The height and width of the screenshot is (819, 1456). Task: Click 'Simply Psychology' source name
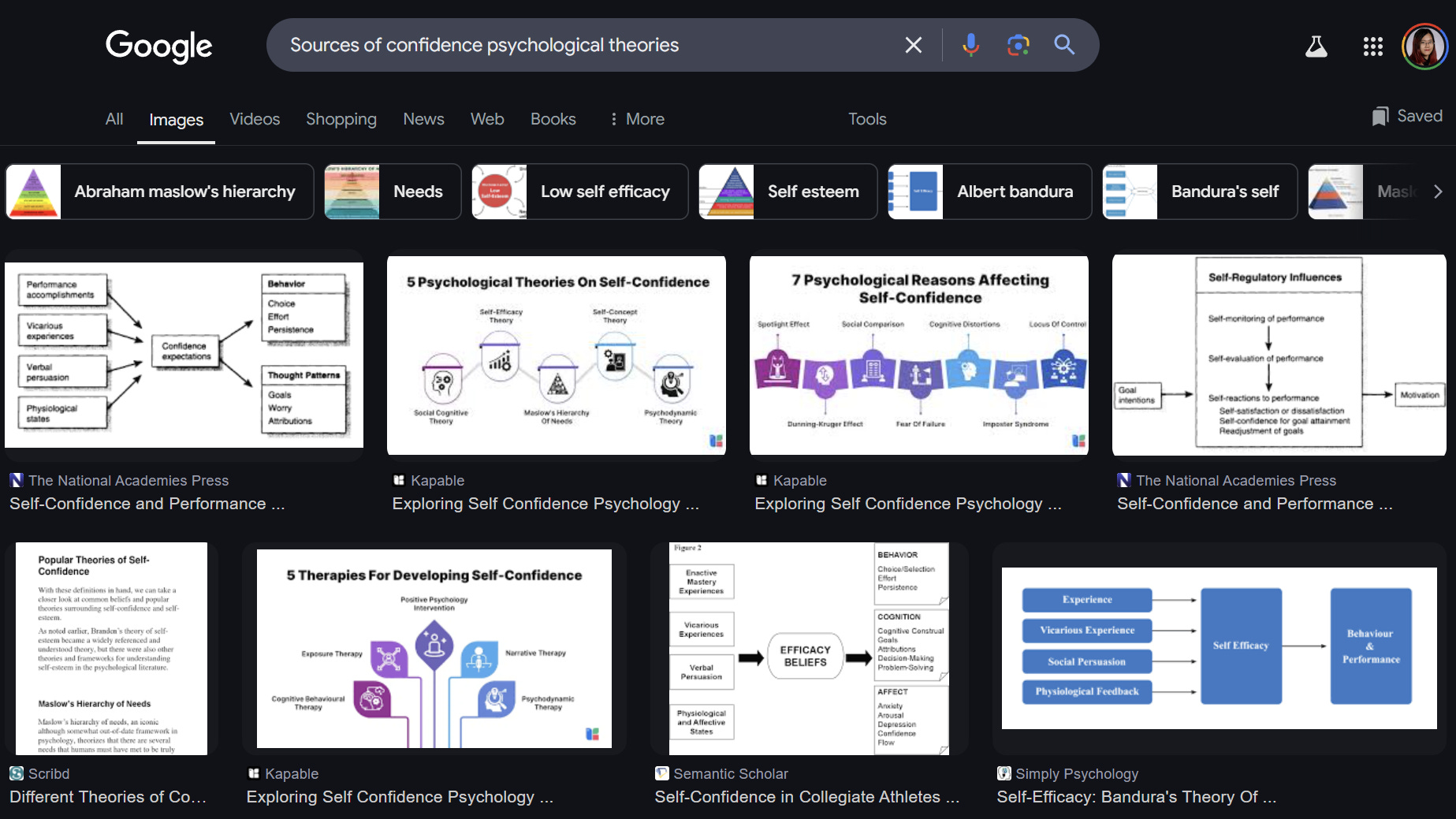point(1077,774)
